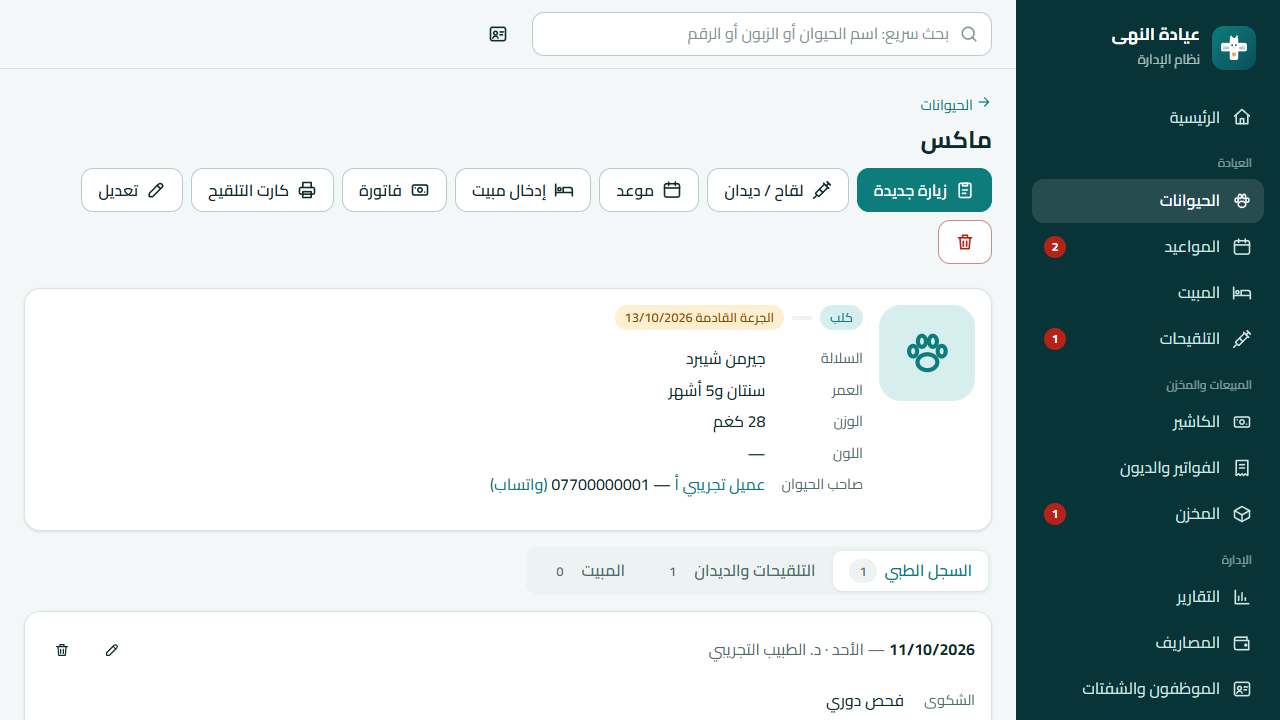Switch to التلقيحات والديدان tab
The width and height of the screenshot is (1280, 720).
point(740,571)
